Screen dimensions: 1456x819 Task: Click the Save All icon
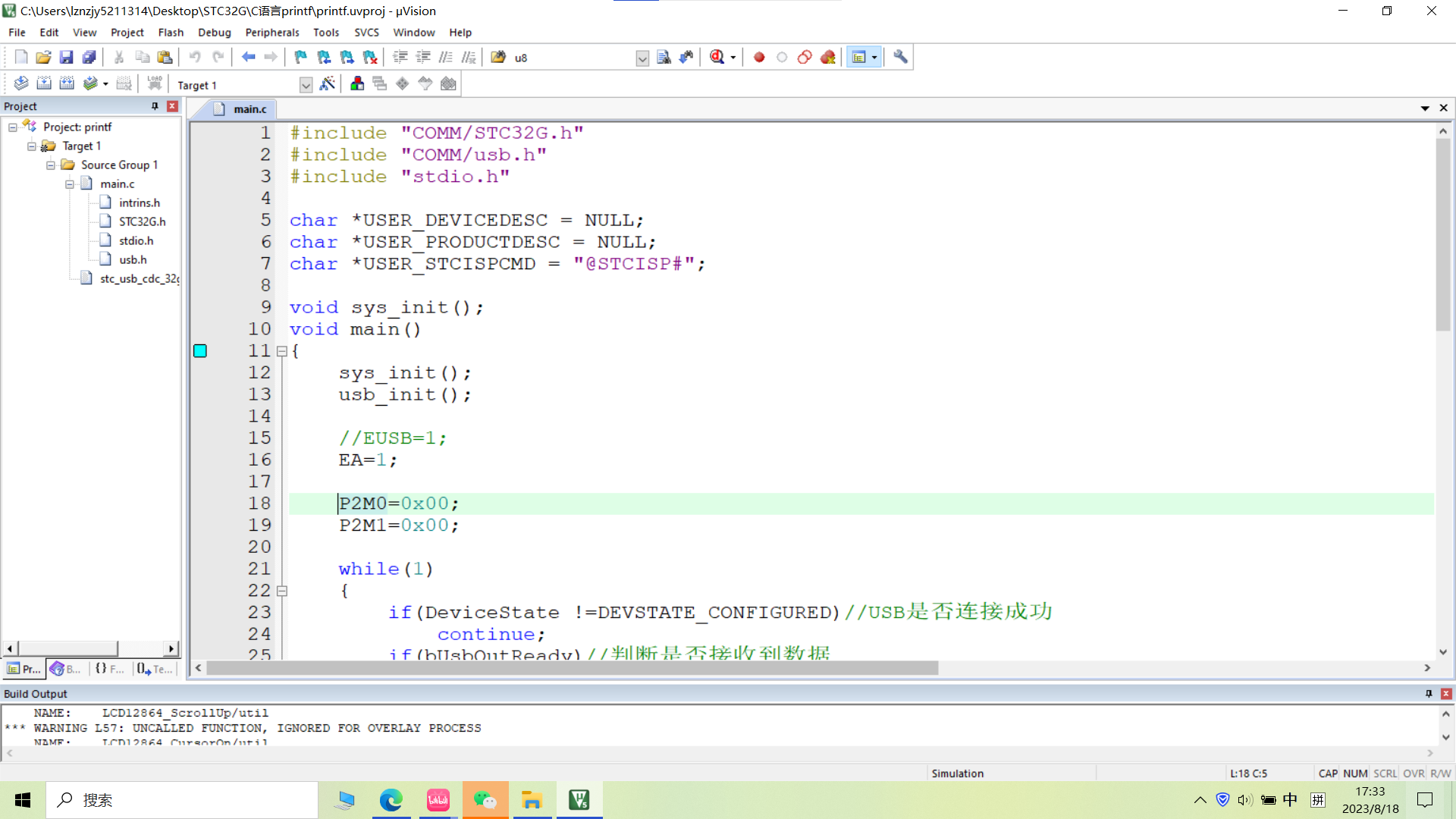(x=89, y=57)
